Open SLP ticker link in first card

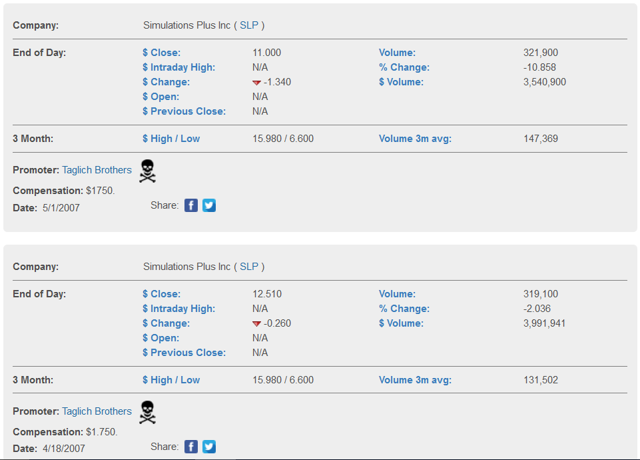[249, 25]
